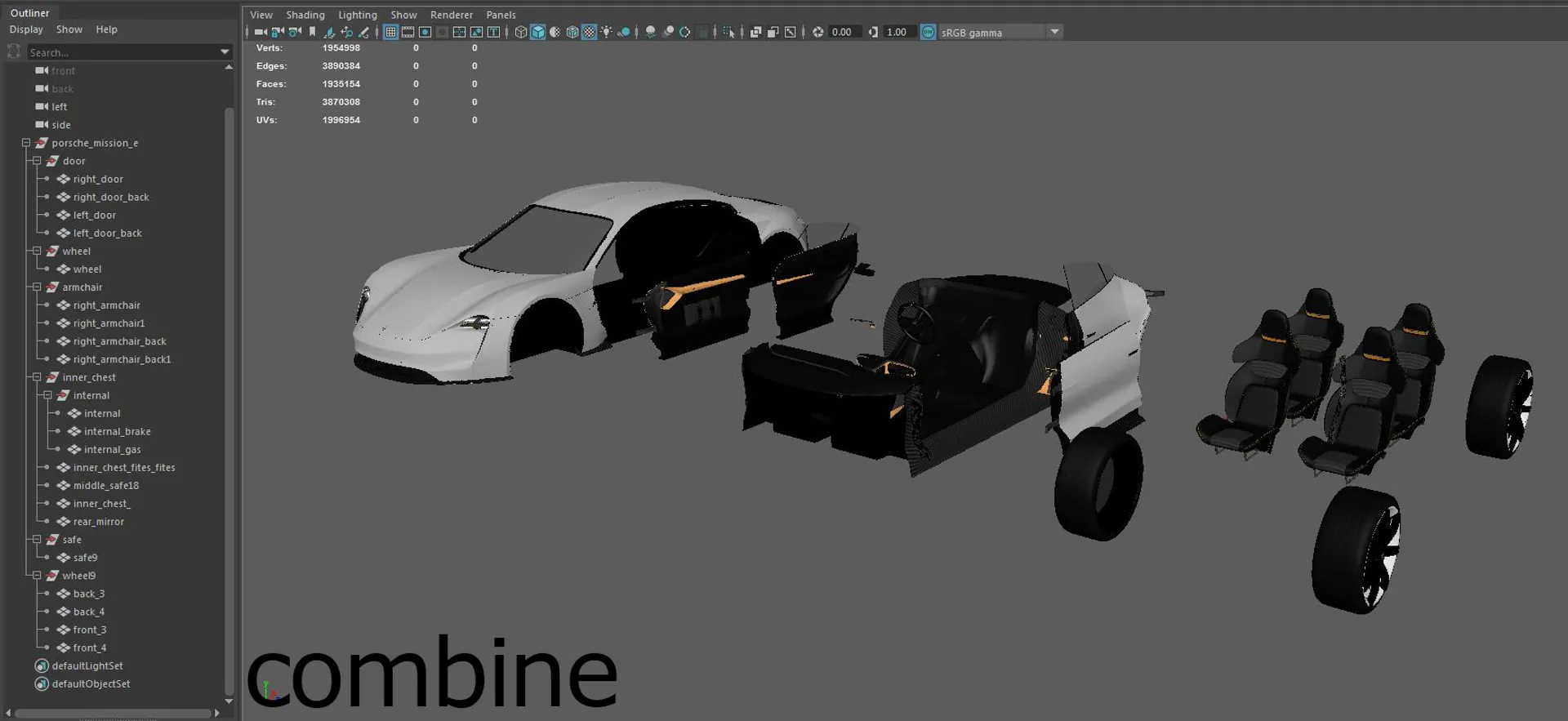Viewport: 1568px width, 721px height.
Task: Collapse the porsche_mission_e group
Action: pyautogui.click(x=26, y=143)
